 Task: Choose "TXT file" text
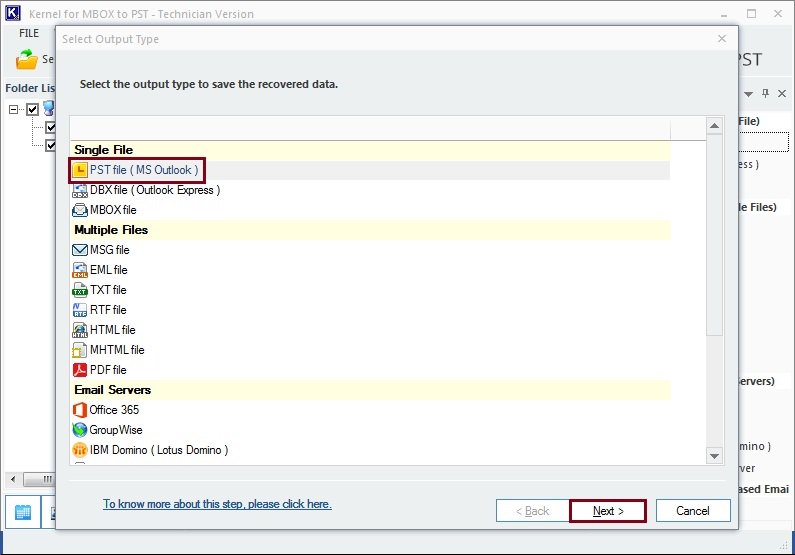pyautogui.click(x=108, y=290)
